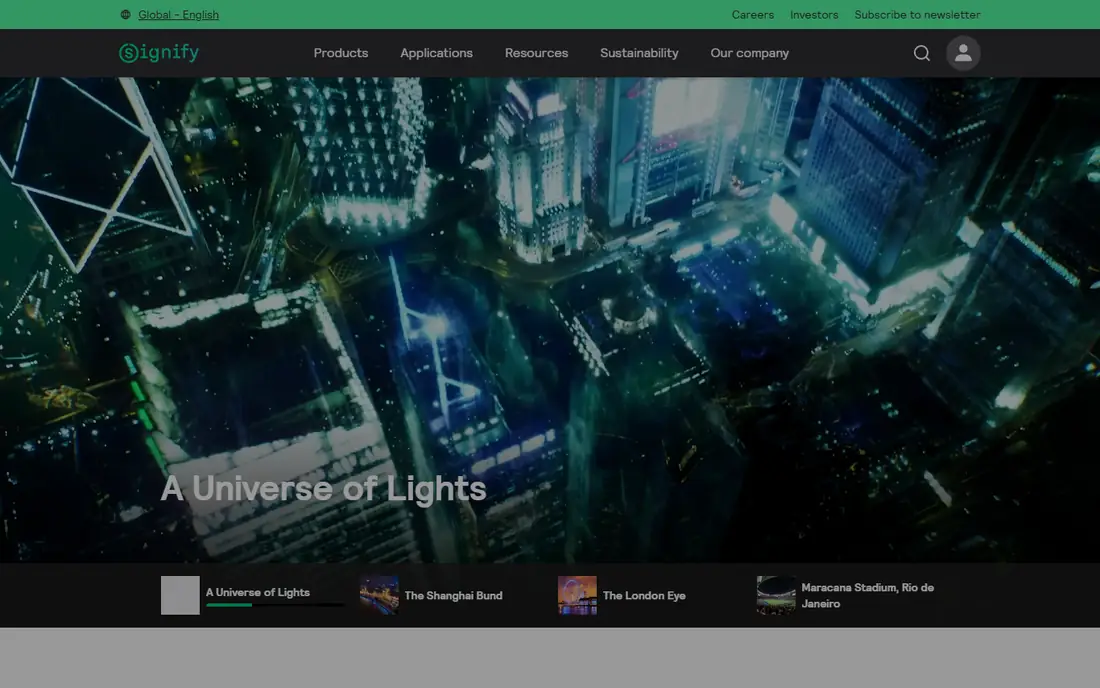Open the Global - English language link
1100x688 pixels.
tap(178, 15)
